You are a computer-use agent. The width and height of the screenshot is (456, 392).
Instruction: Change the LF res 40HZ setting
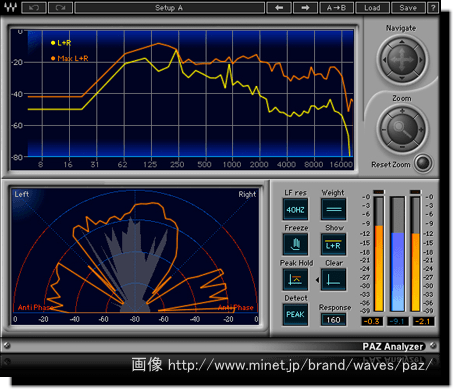pyautogui.click(x=295, y=210)
